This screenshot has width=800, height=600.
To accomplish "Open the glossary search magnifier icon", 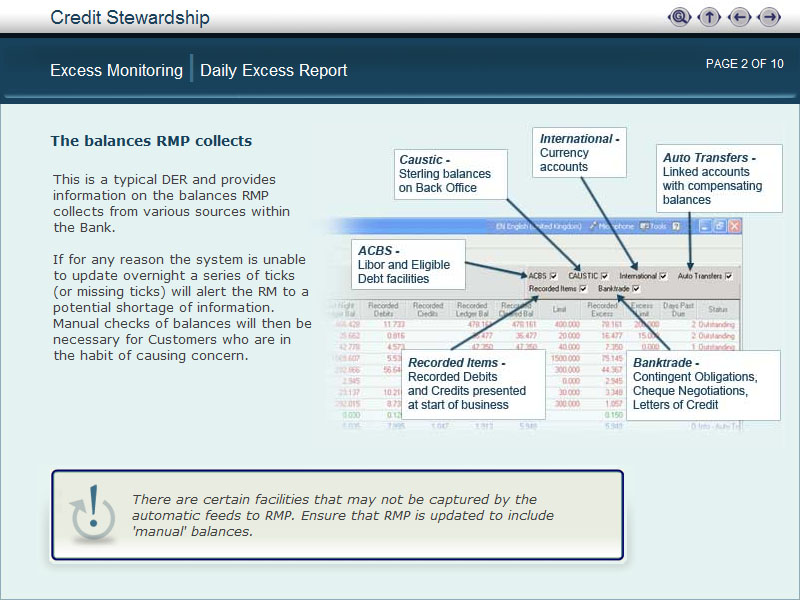I will (679, 17).
